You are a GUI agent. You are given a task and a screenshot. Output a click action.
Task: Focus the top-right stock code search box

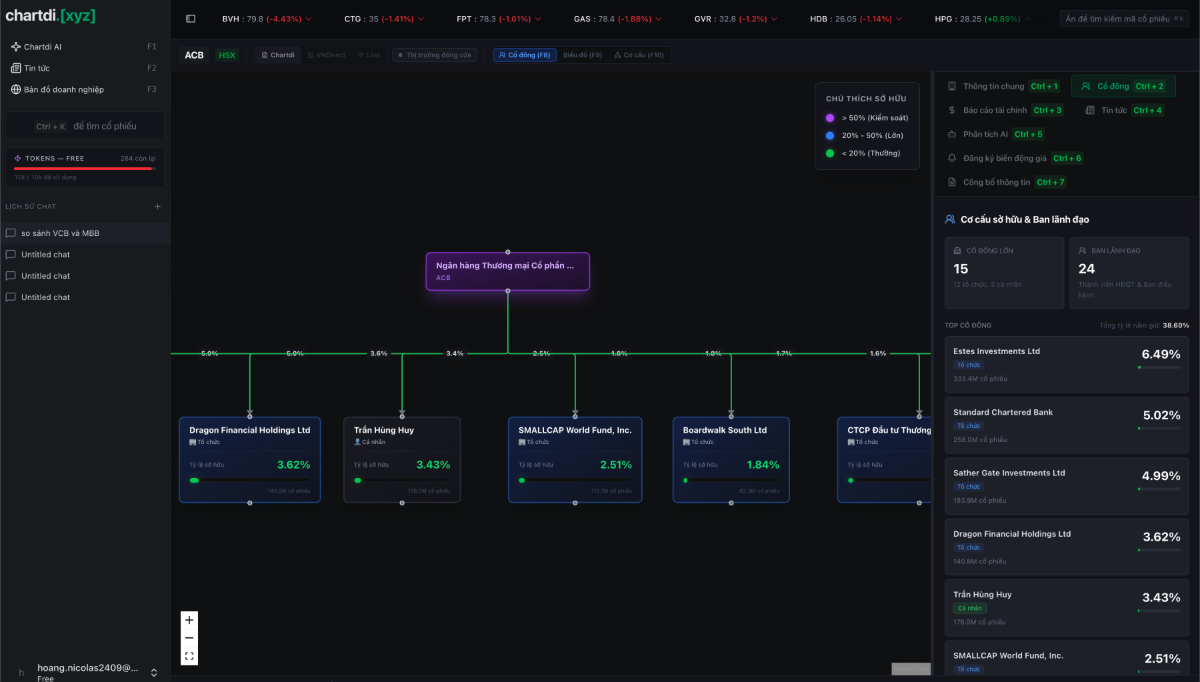click(1126, 19)
